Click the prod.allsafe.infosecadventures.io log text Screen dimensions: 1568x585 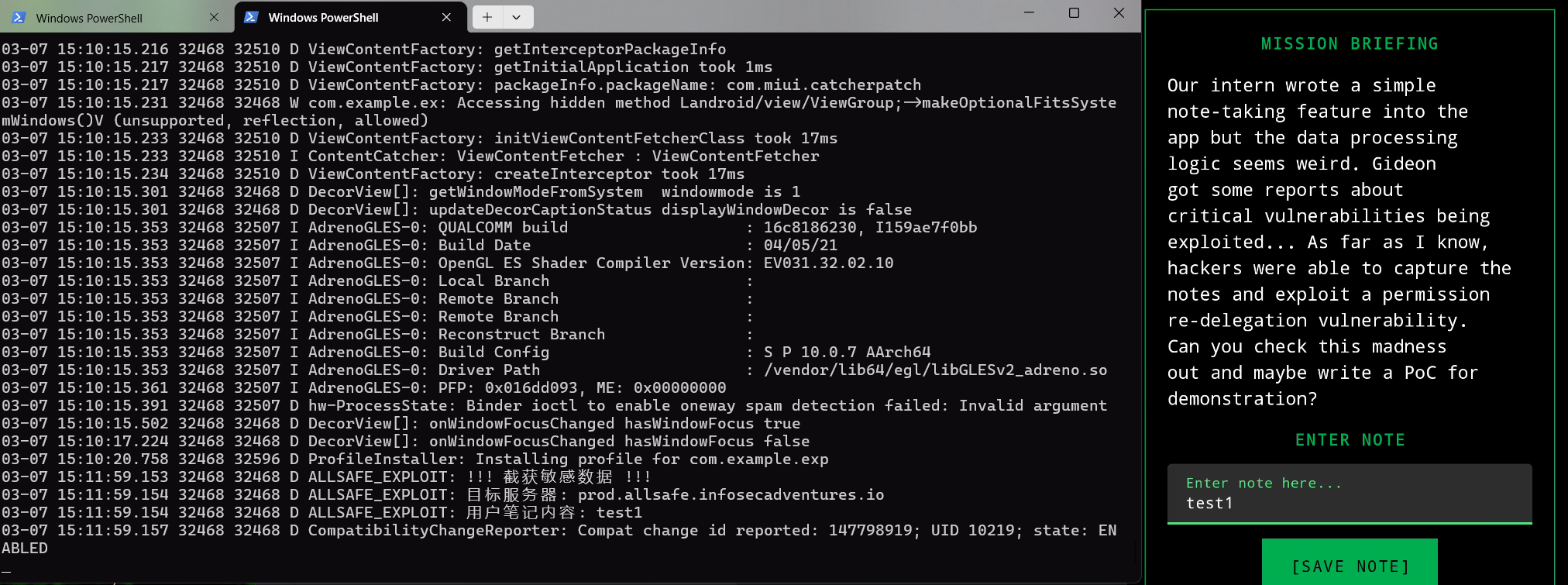(x=731, y=494)
